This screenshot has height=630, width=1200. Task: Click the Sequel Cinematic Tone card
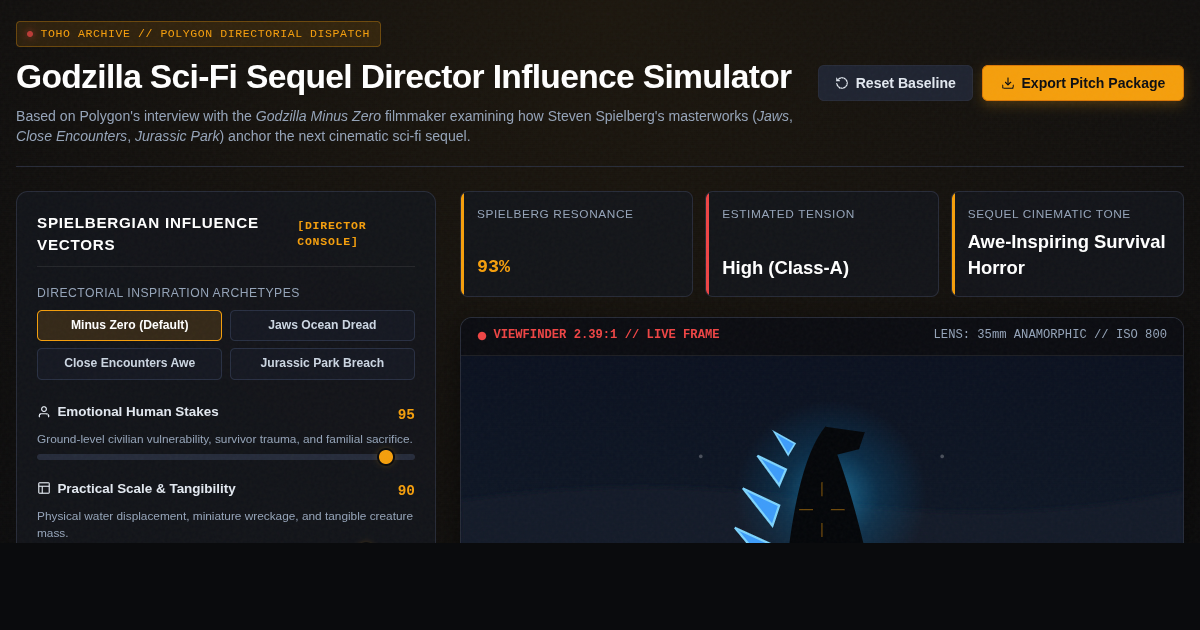point(1067,244)
